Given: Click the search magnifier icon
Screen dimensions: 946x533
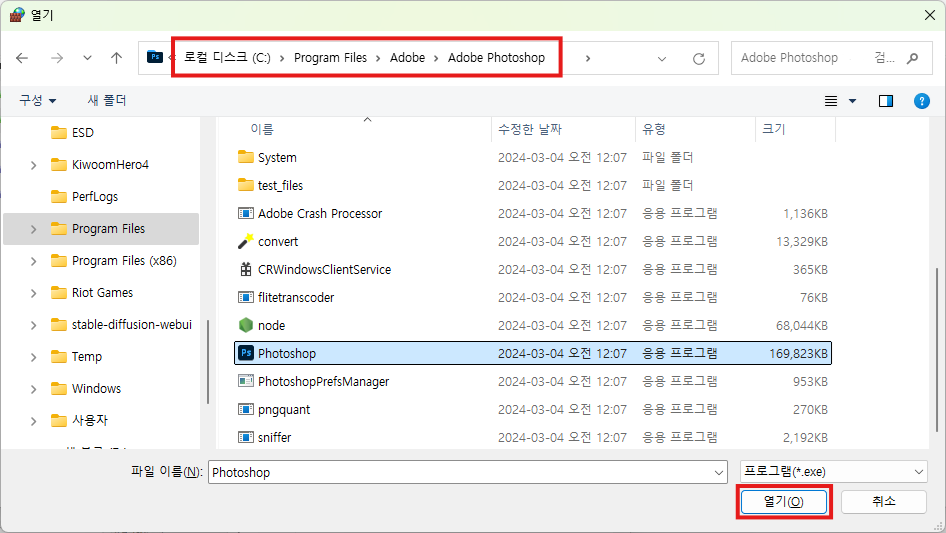Looking at the screenshot, I should [913, 58].
